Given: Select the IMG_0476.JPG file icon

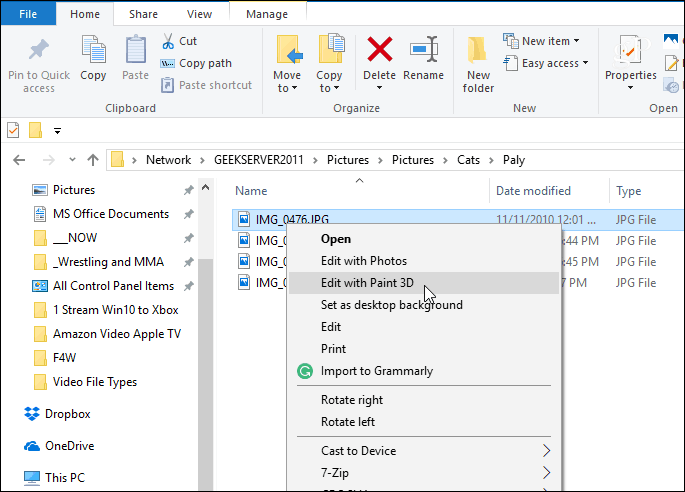Looking at the screenshot, I should (244, 219).
